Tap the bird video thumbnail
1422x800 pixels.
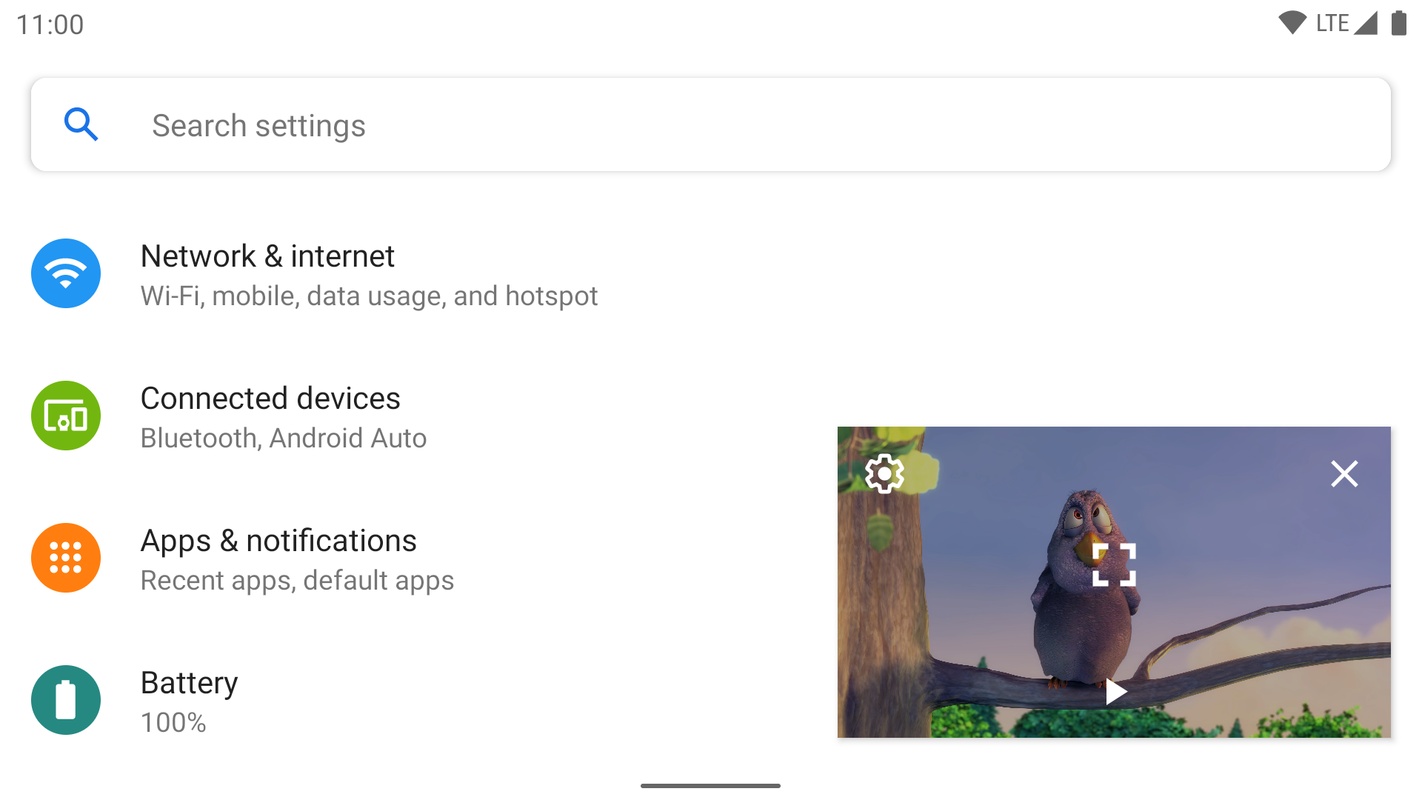tap(1114, 582)
